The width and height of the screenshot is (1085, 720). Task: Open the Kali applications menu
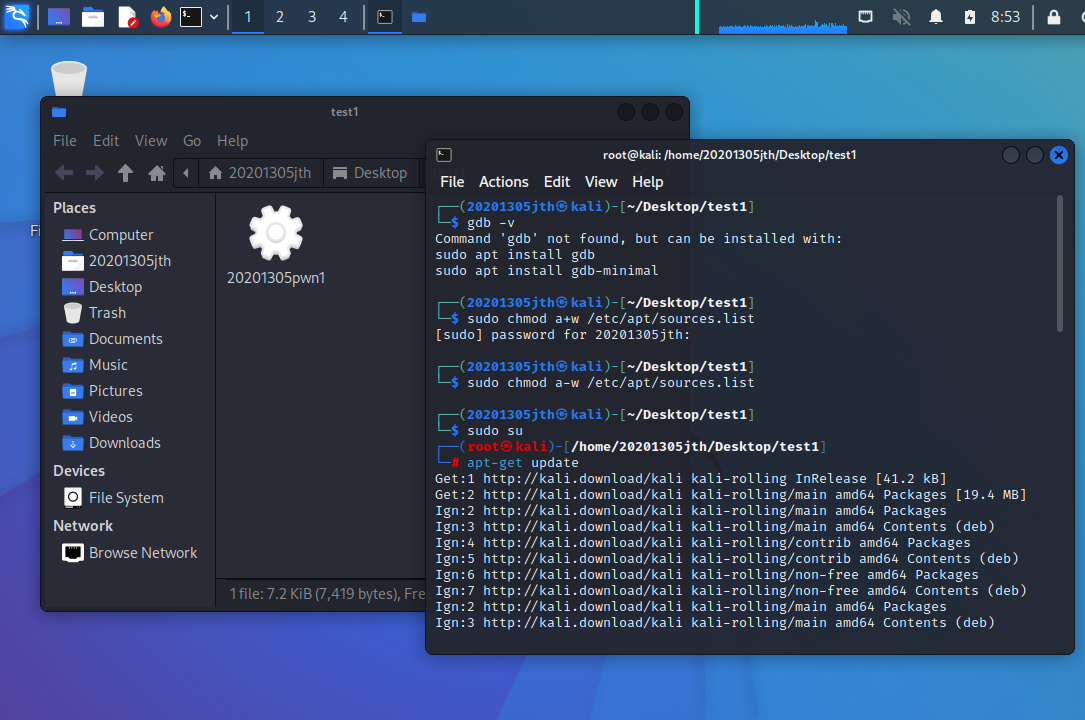(17, 17)
